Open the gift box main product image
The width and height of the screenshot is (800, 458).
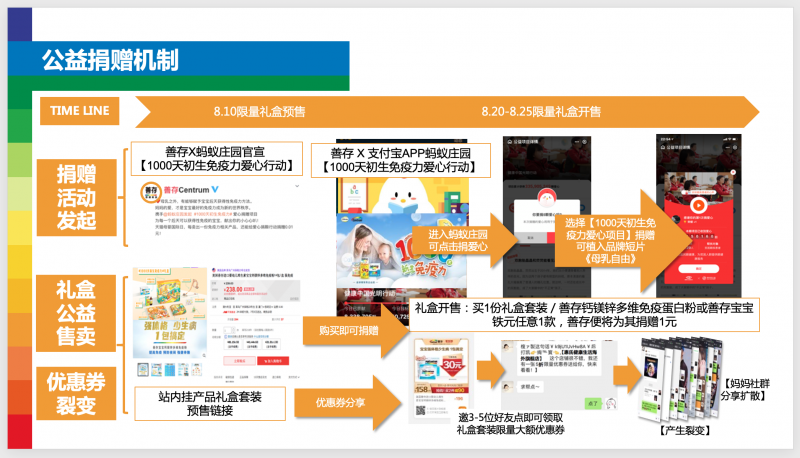click(x=170, y=313)
